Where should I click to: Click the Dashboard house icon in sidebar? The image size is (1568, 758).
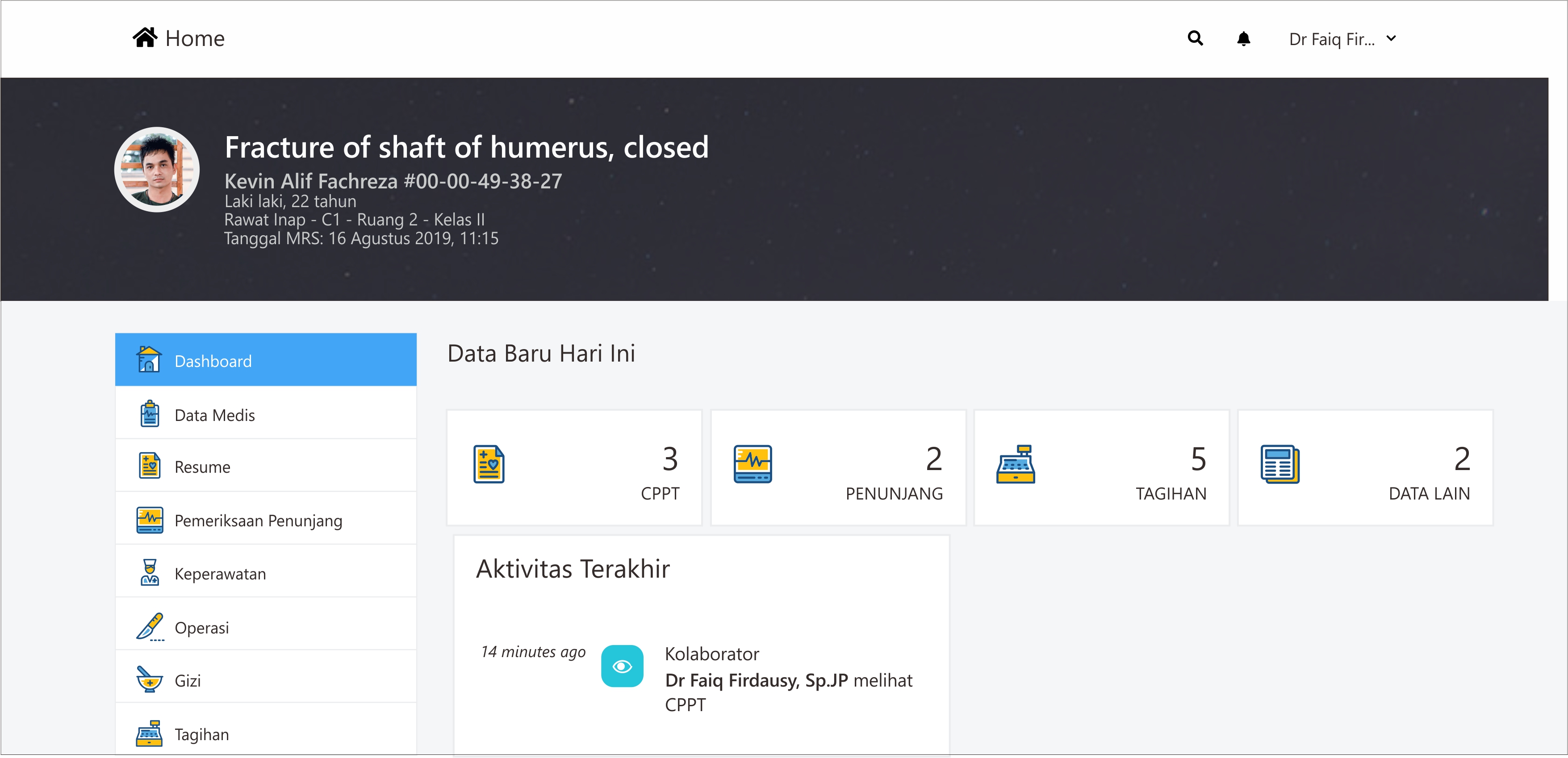pos(149,359)
